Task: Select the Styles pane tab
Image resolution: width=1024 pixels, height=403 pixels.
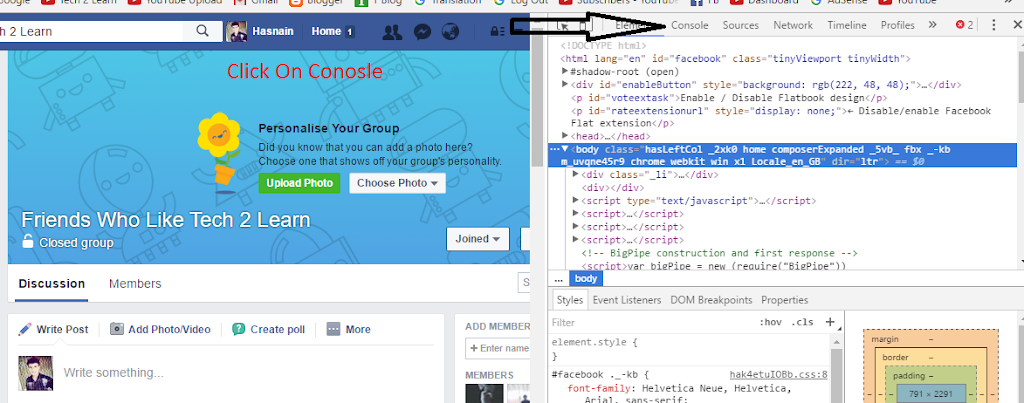Action: click(569, 300)
